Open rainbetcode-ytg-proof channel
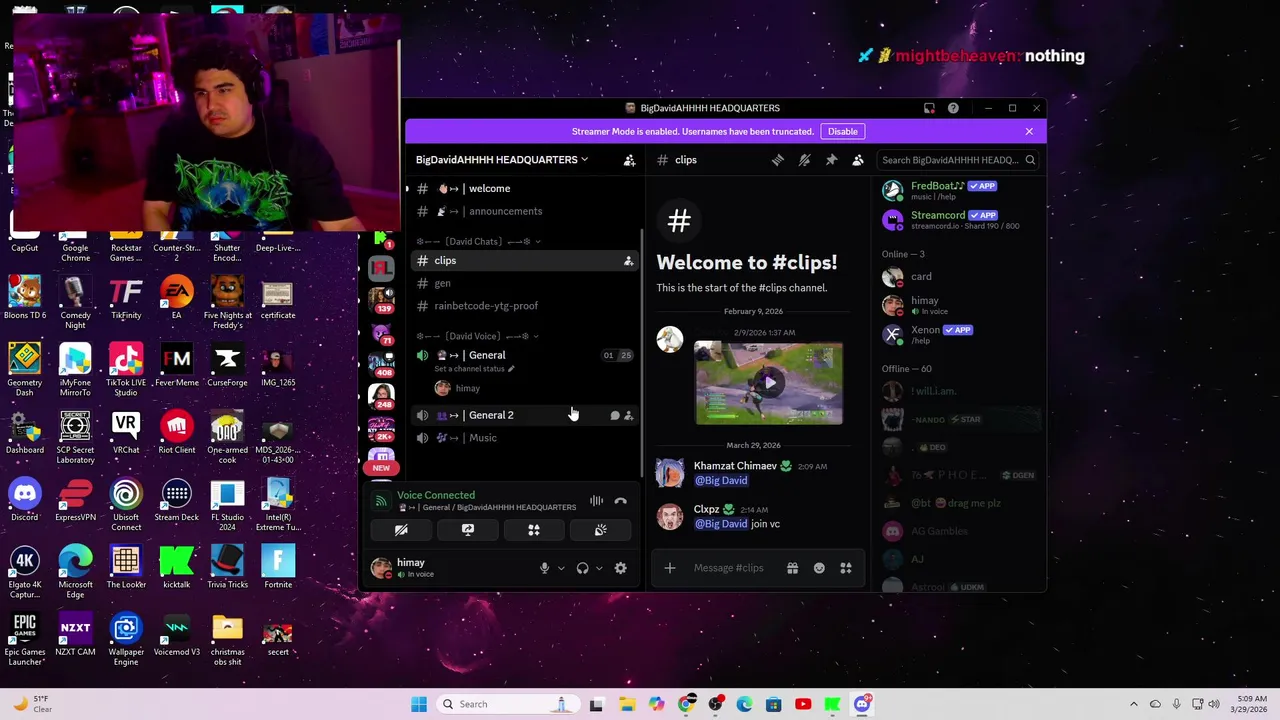Screen dimensions: 1280x720 [525, 306]
